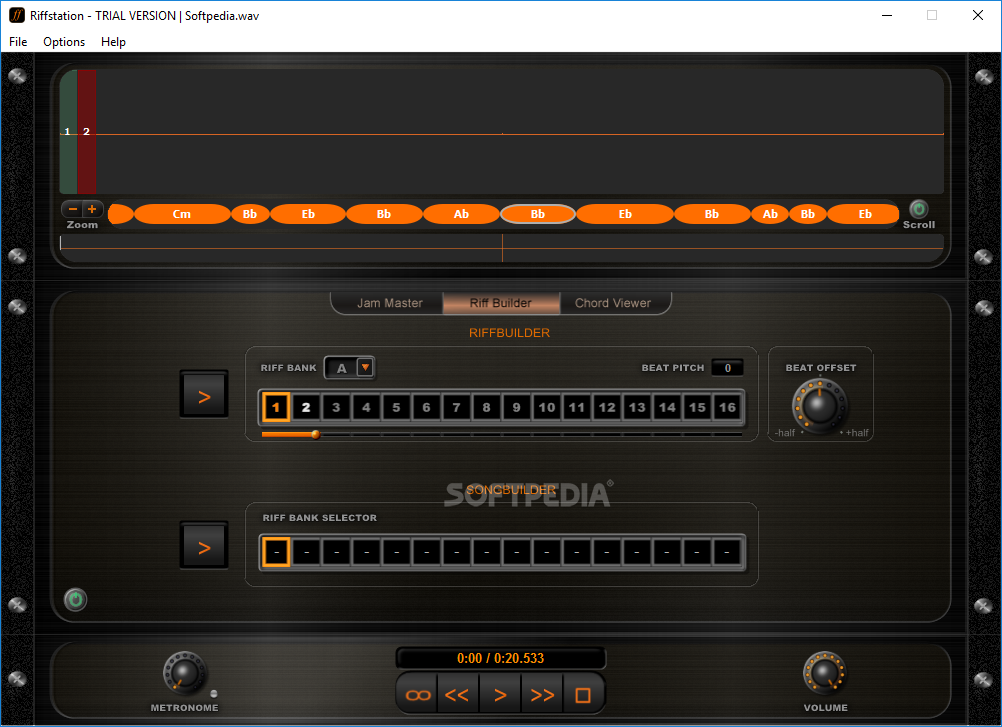Click the Metronome knob
The width and height of the screenshot is (1002, 727).
pos(184,673)
